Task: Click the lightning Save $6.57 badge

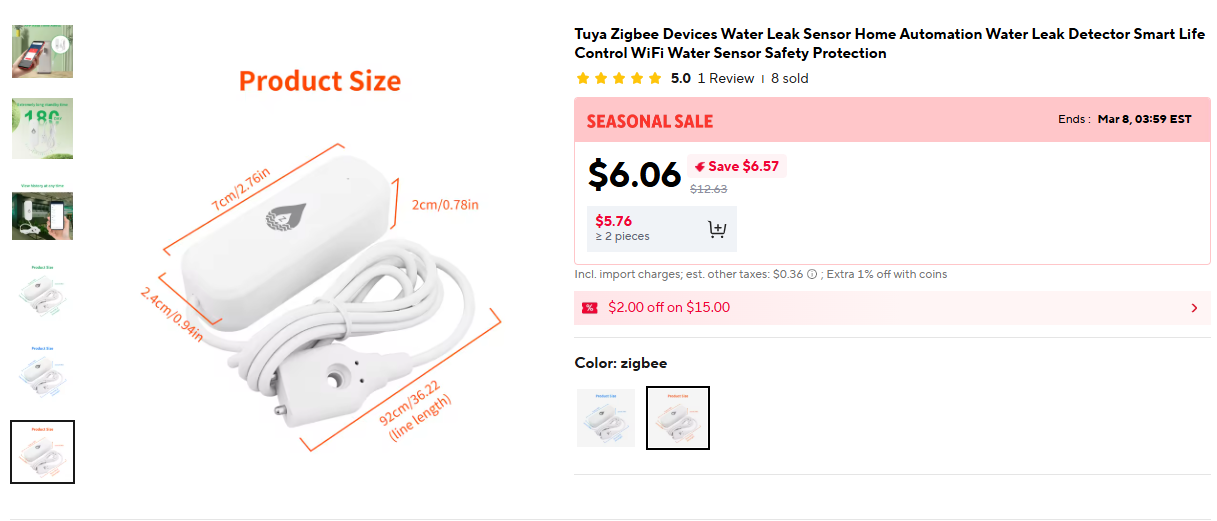Action: (737, 166)
